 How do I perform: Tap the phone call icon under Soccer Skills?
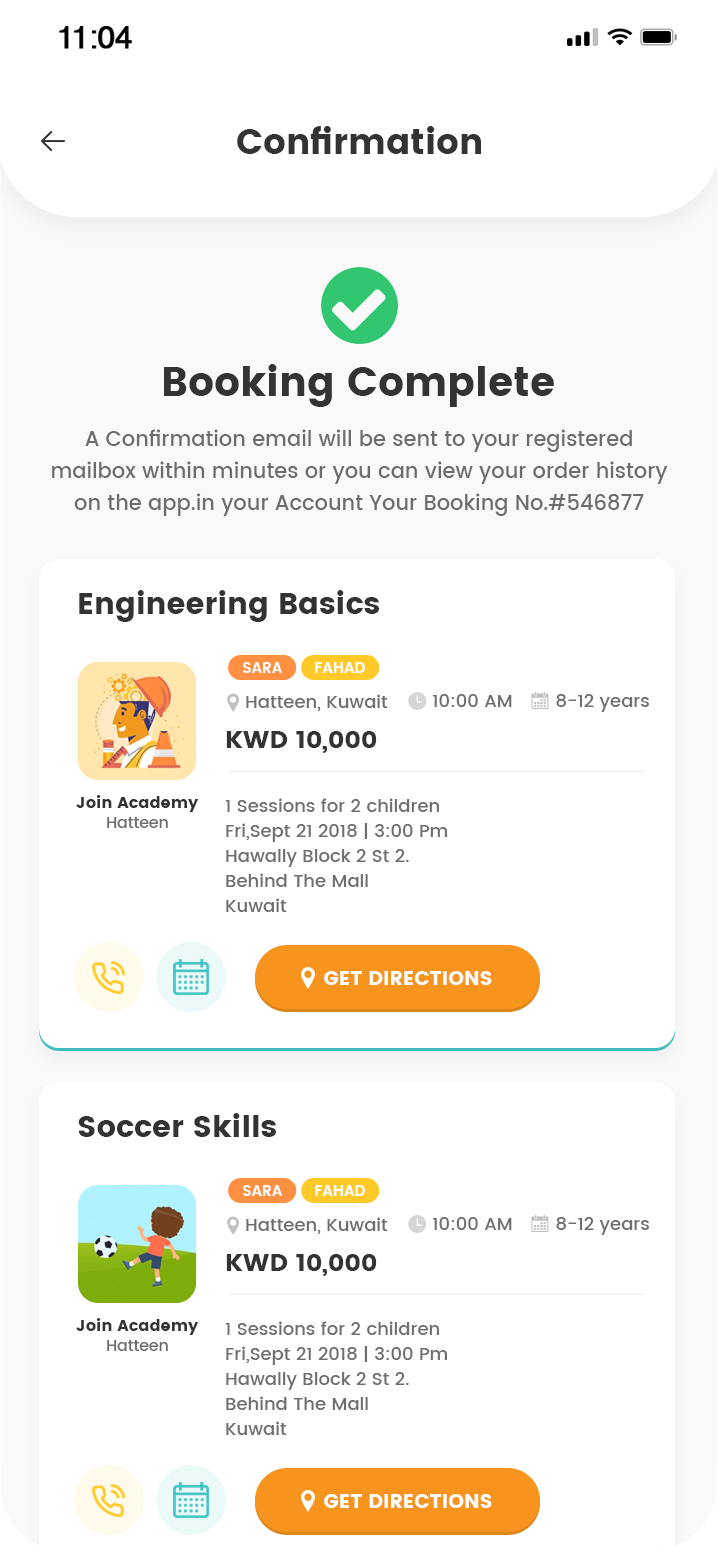(x=109, y=1500)
